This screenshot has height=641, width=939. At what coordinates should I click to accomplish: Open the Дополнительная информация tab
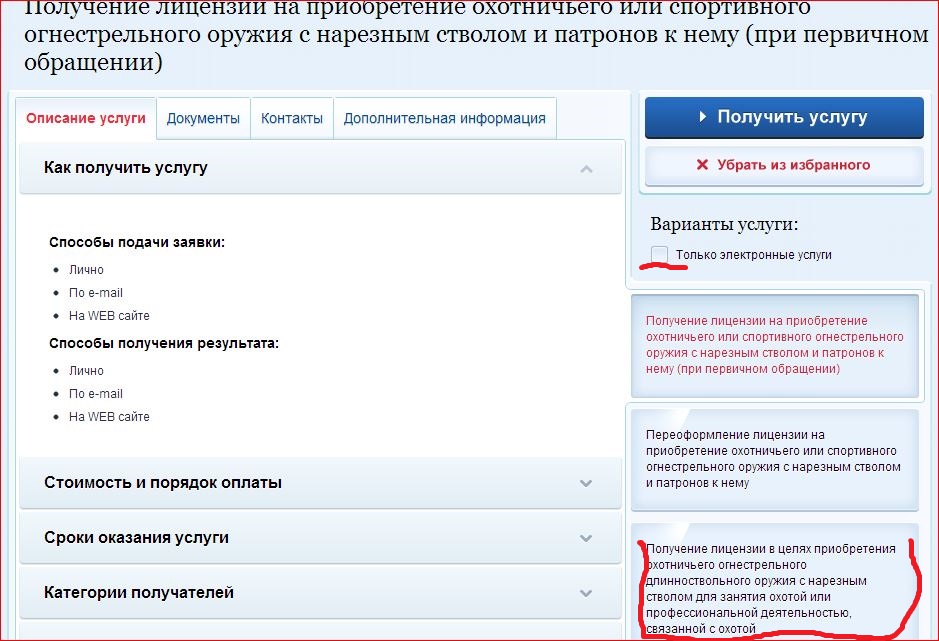[x=444, y=118]
